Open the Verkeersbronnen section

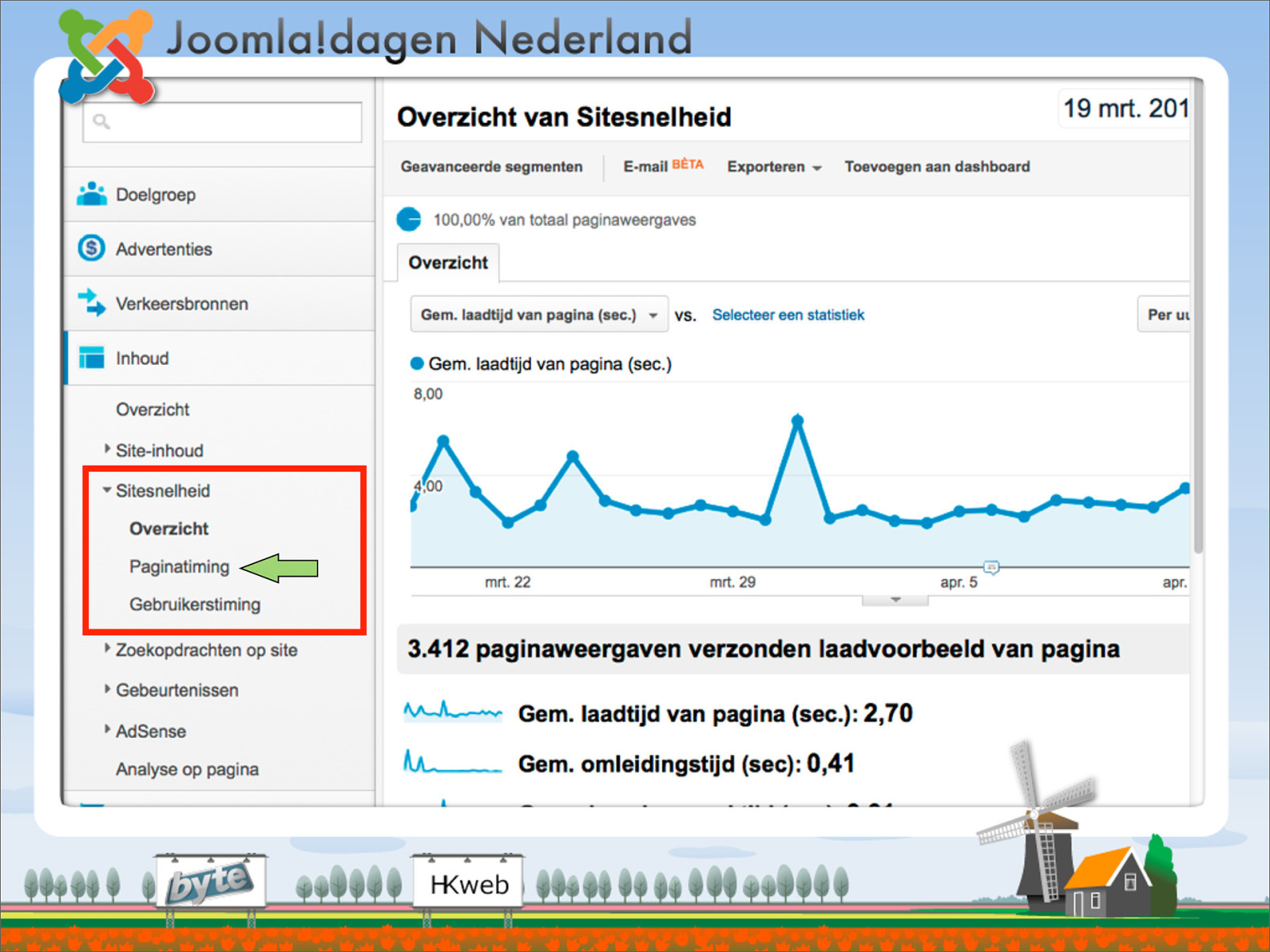click(220, 304)
